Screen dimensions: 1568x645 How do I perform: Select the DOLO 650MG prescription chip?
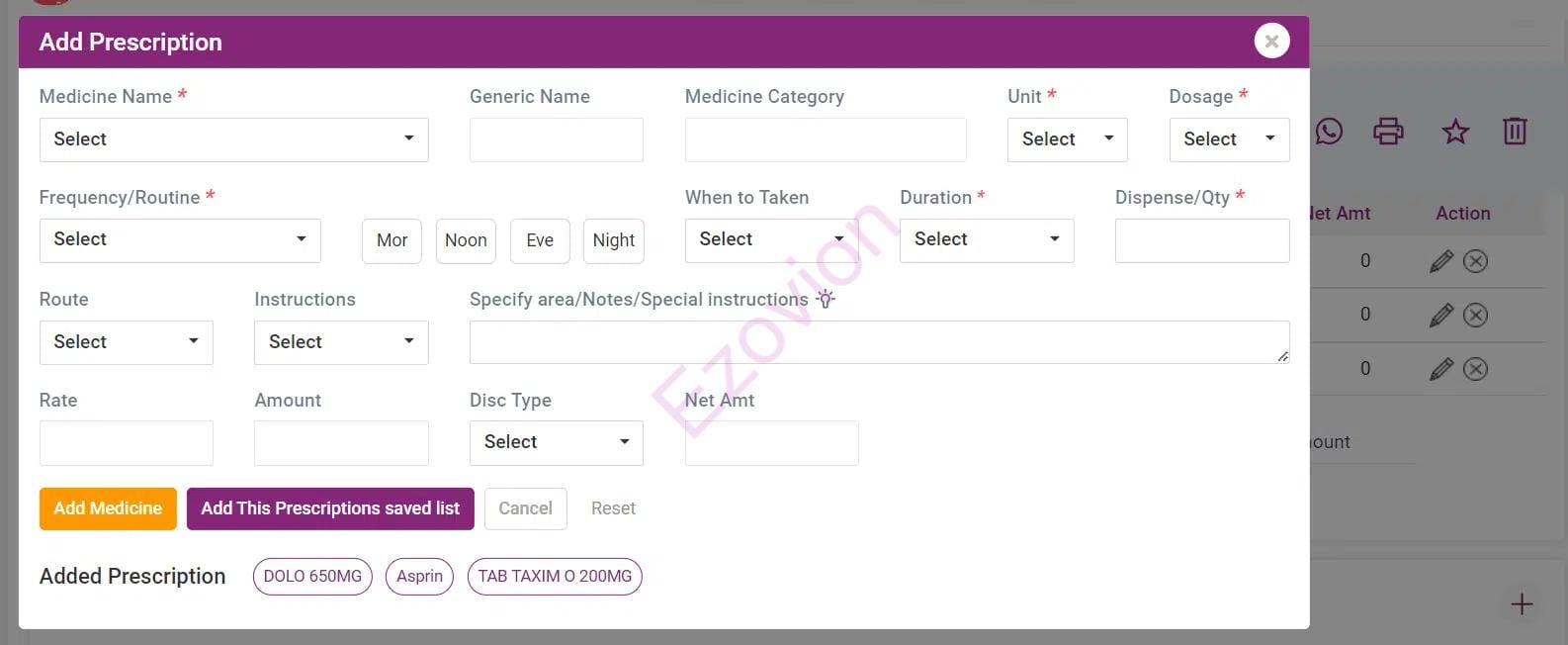tap(312, 576)
